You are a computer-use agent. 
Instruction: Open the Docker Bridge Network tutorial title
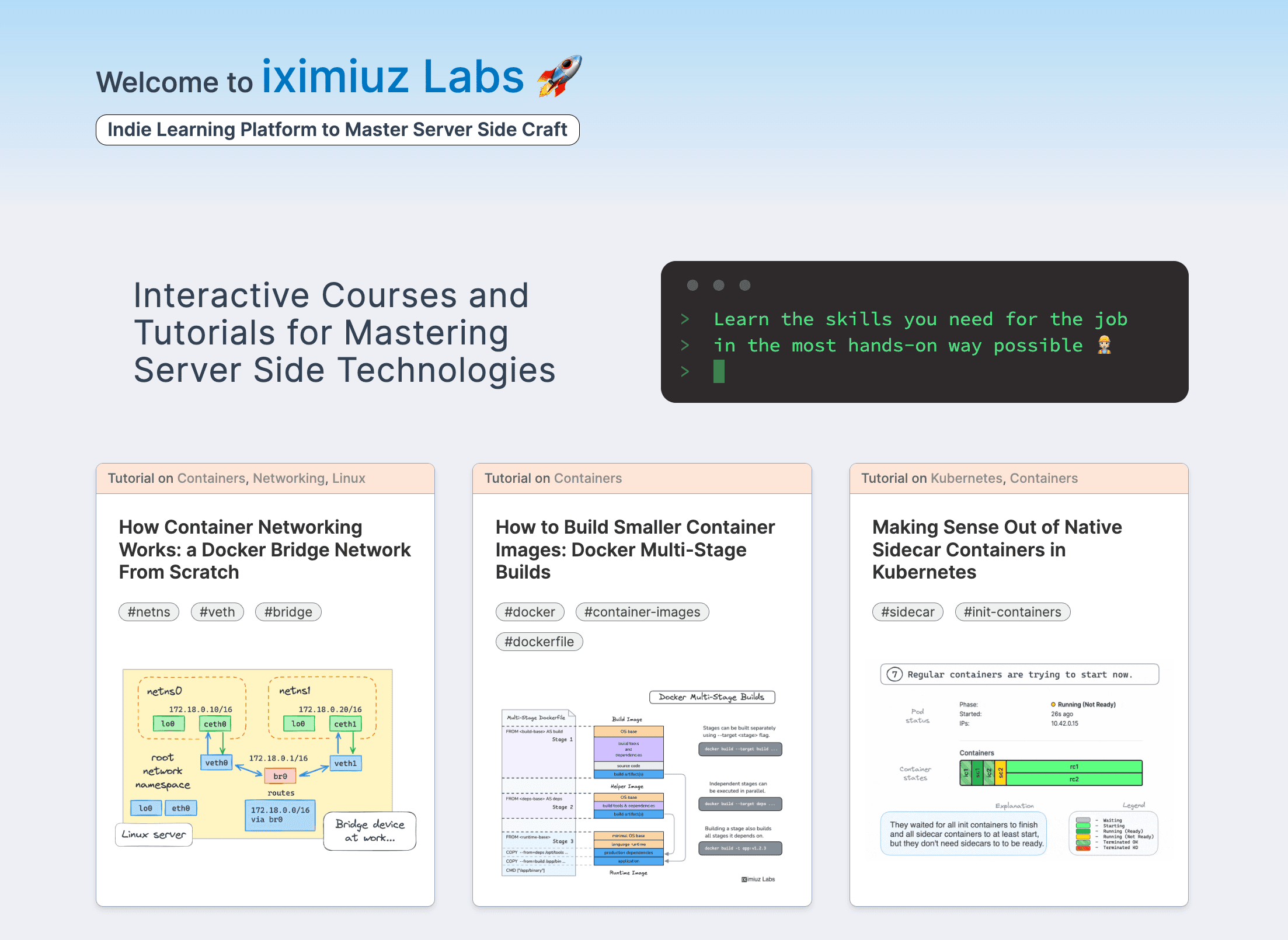point(264,549)
